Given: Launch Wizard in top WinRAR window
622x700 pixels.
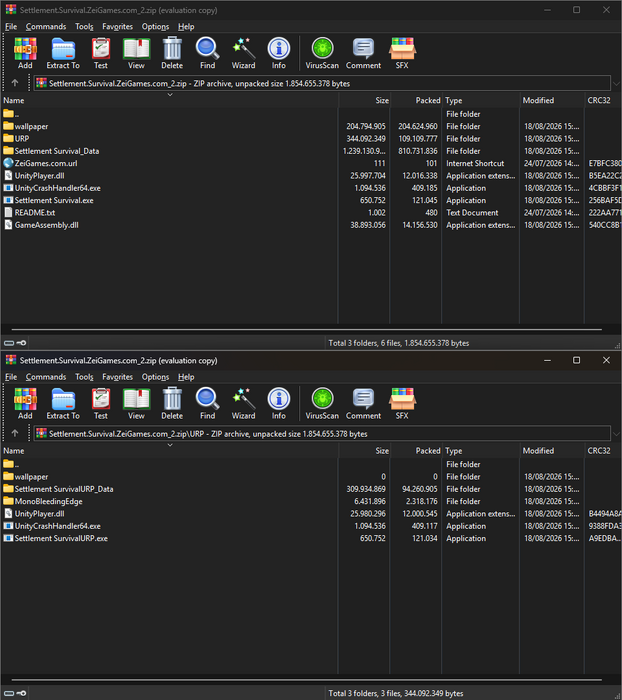Looking at the screenshot, I should click(243, 53).
